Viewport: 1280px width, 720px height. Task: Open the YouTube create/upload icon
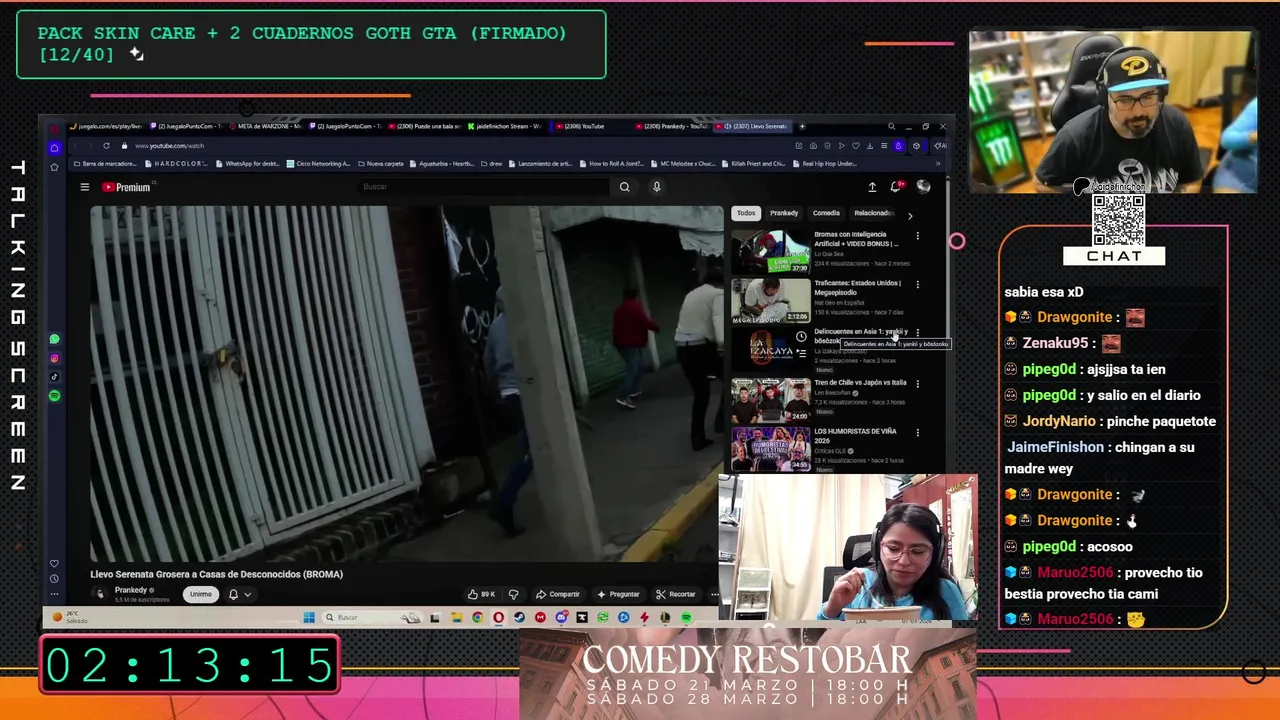[x=872, y=187]
